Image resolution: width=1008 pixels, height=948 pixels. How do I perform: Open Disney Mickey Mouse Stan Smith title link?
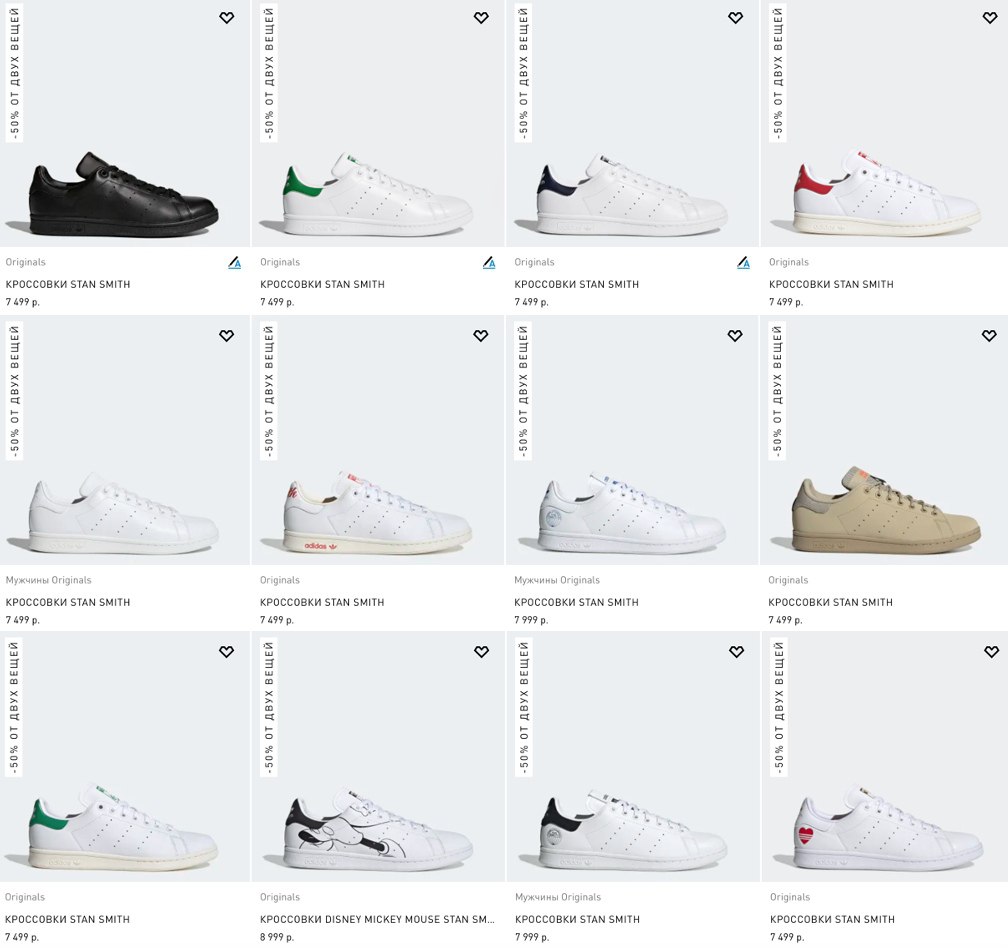377,919
